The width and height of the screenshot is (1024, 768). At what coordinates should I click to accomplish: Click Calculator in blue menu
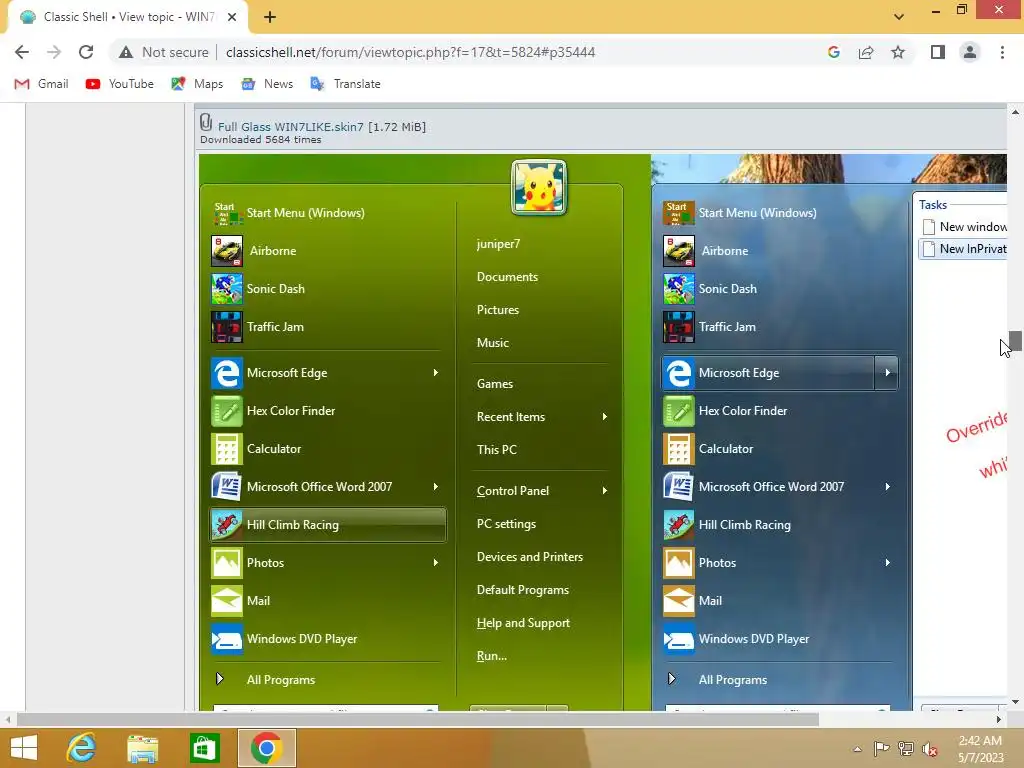726,449
